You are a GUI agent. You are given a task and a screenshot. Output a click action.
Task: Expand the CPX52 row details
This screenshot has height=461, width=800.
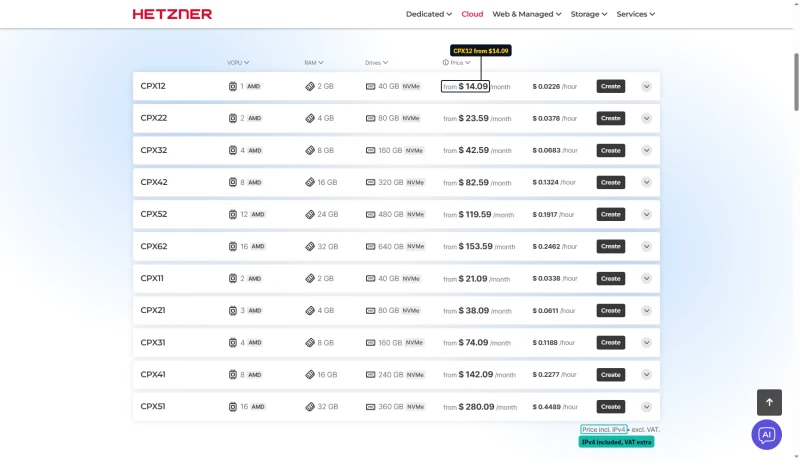point(646,214)
